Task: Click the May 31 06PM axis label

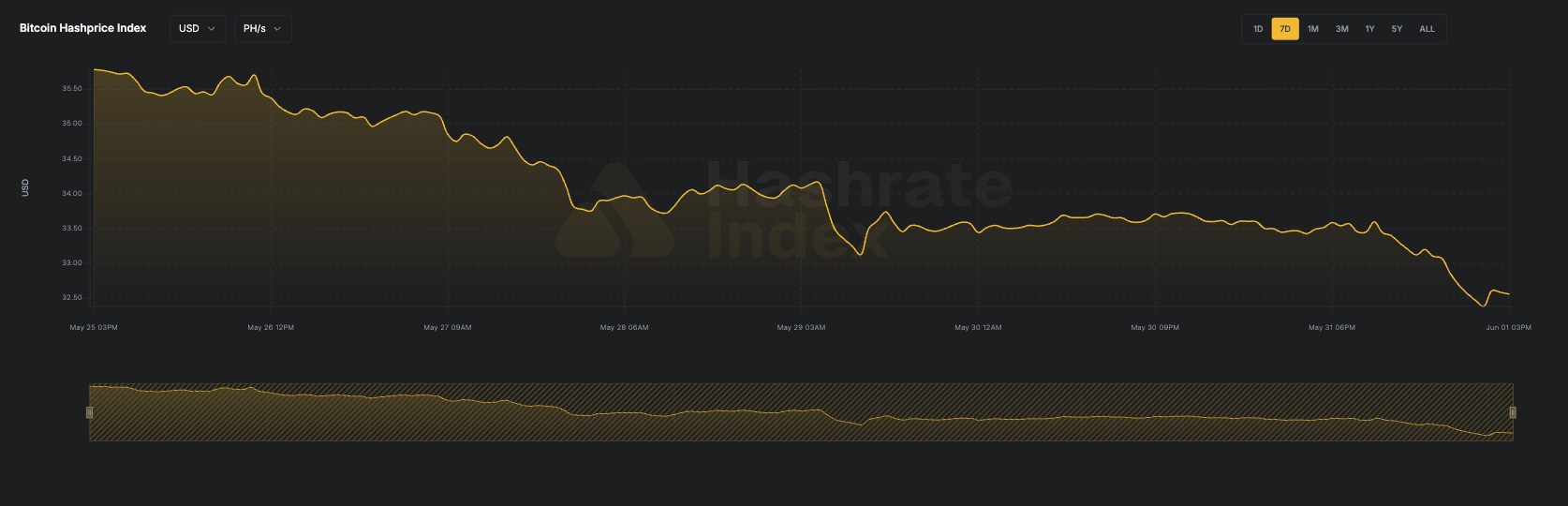Action: coord(1332,328)
